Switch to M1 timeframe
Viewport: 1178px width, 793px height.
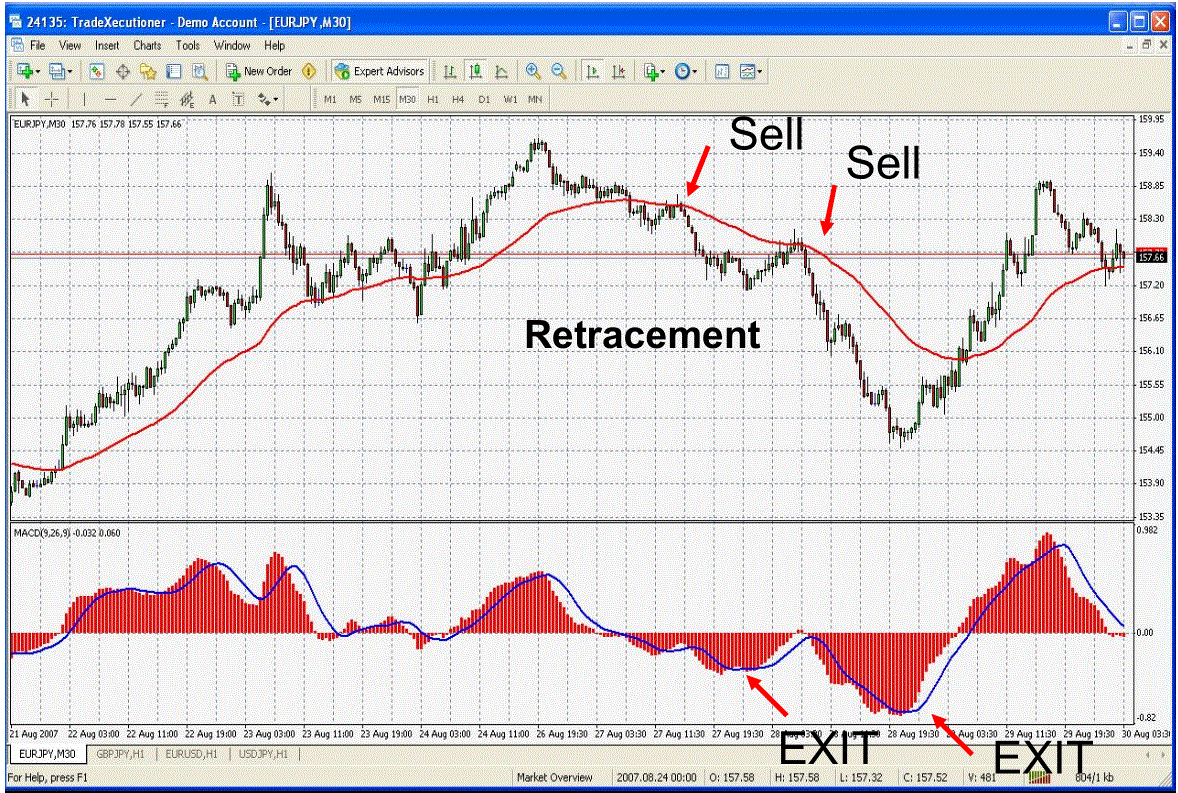(x=330, y=99)
